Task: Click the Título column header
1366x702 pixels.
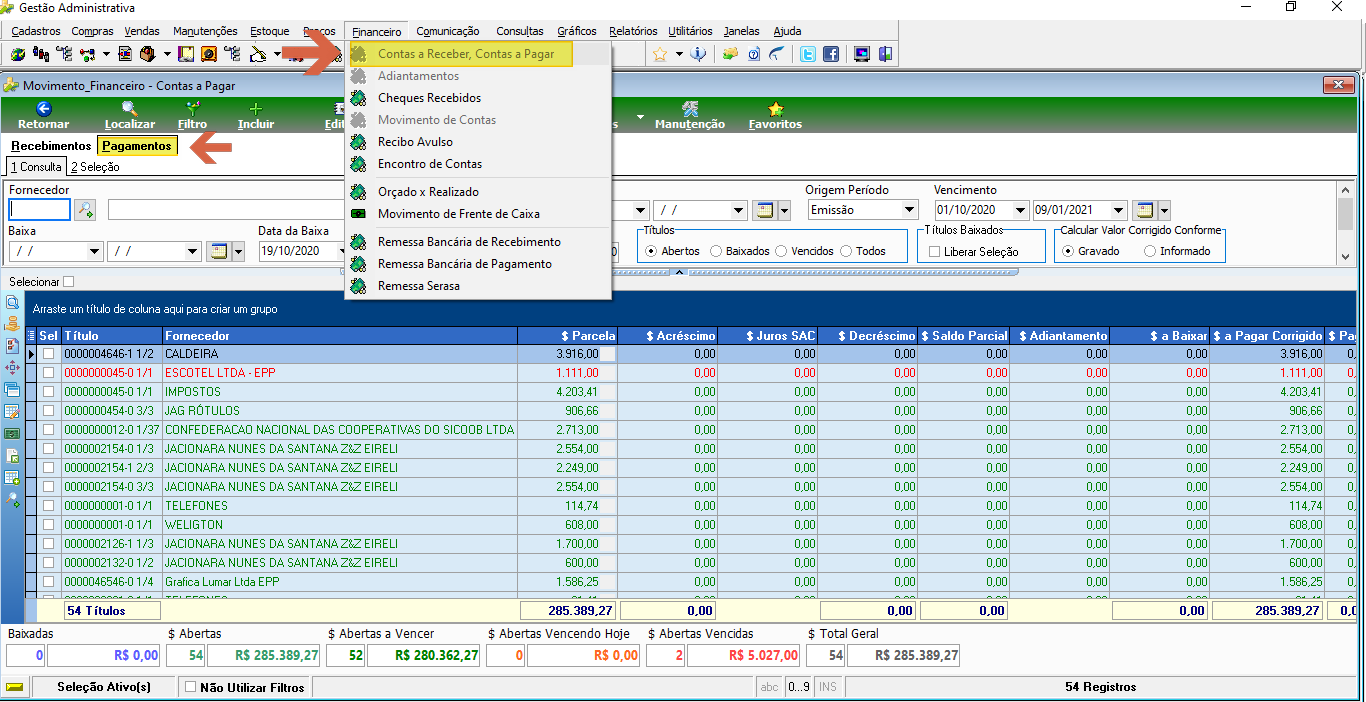Action: [x=112, y=336]
